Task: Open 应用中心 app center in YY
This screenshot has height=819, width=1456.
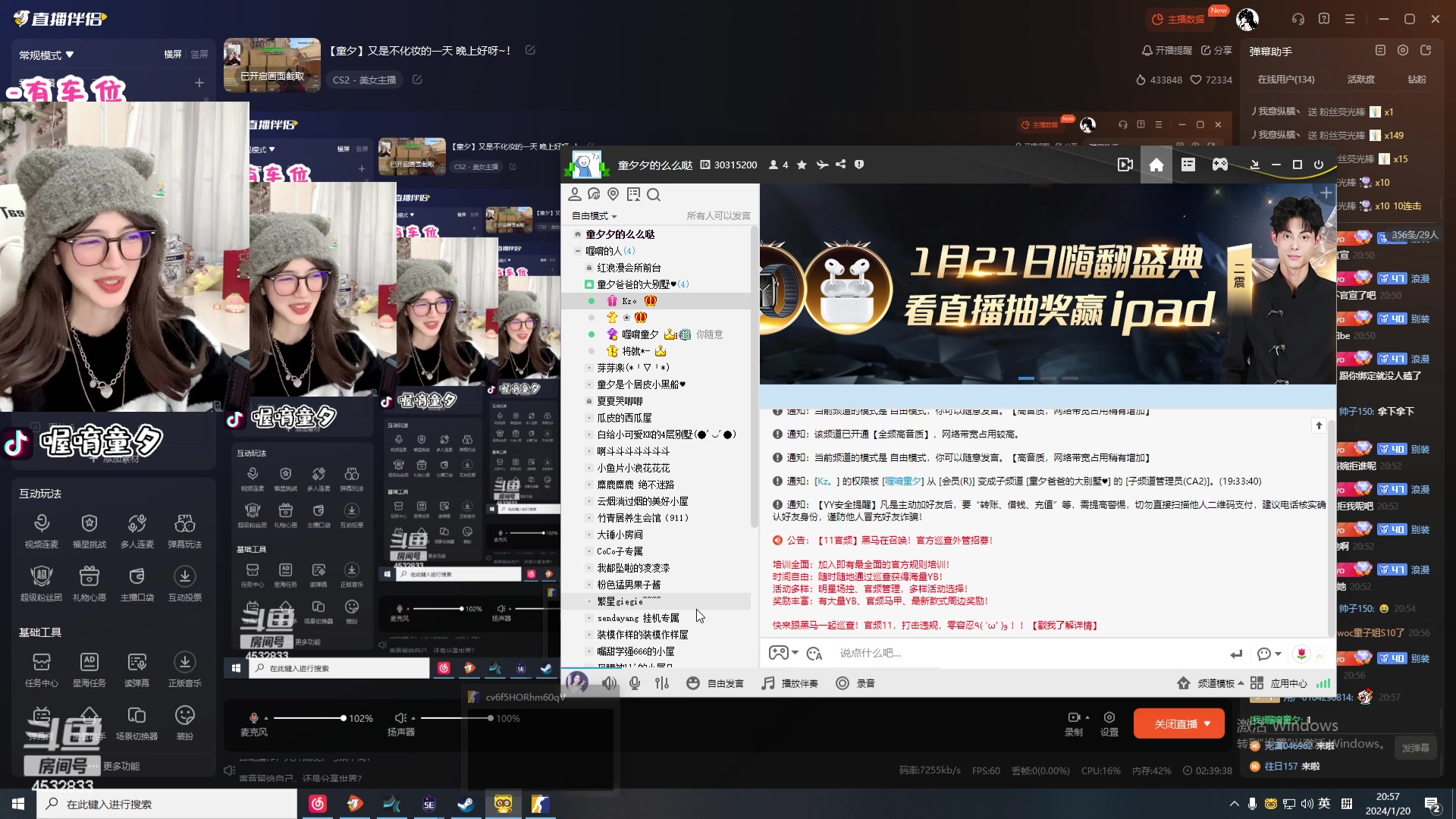Action: (x=1279, y=683)
